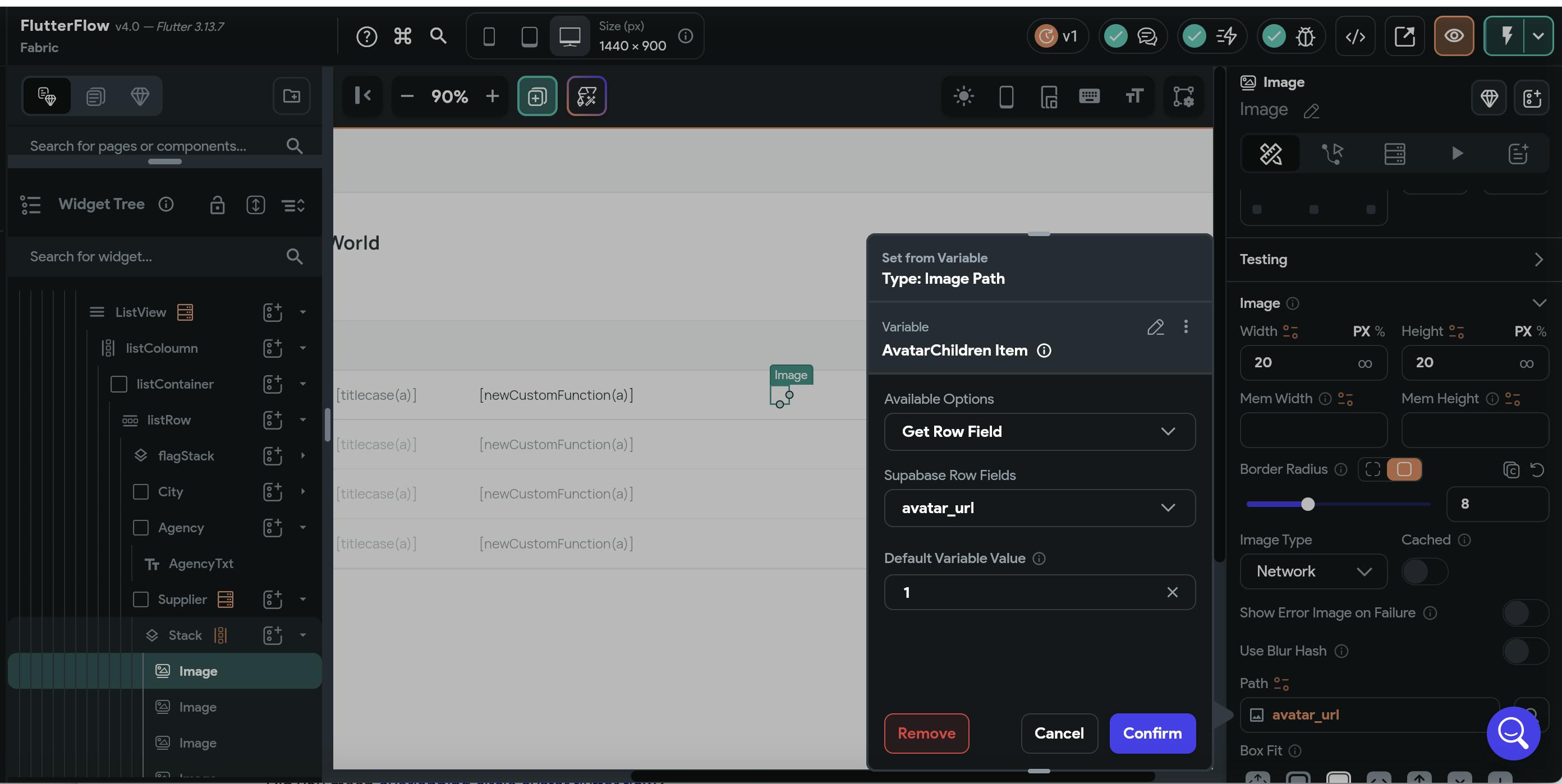1562x784 pixels.
Task: Click edit pencil icon beside Variable
Action: (x=1155, y=327)
